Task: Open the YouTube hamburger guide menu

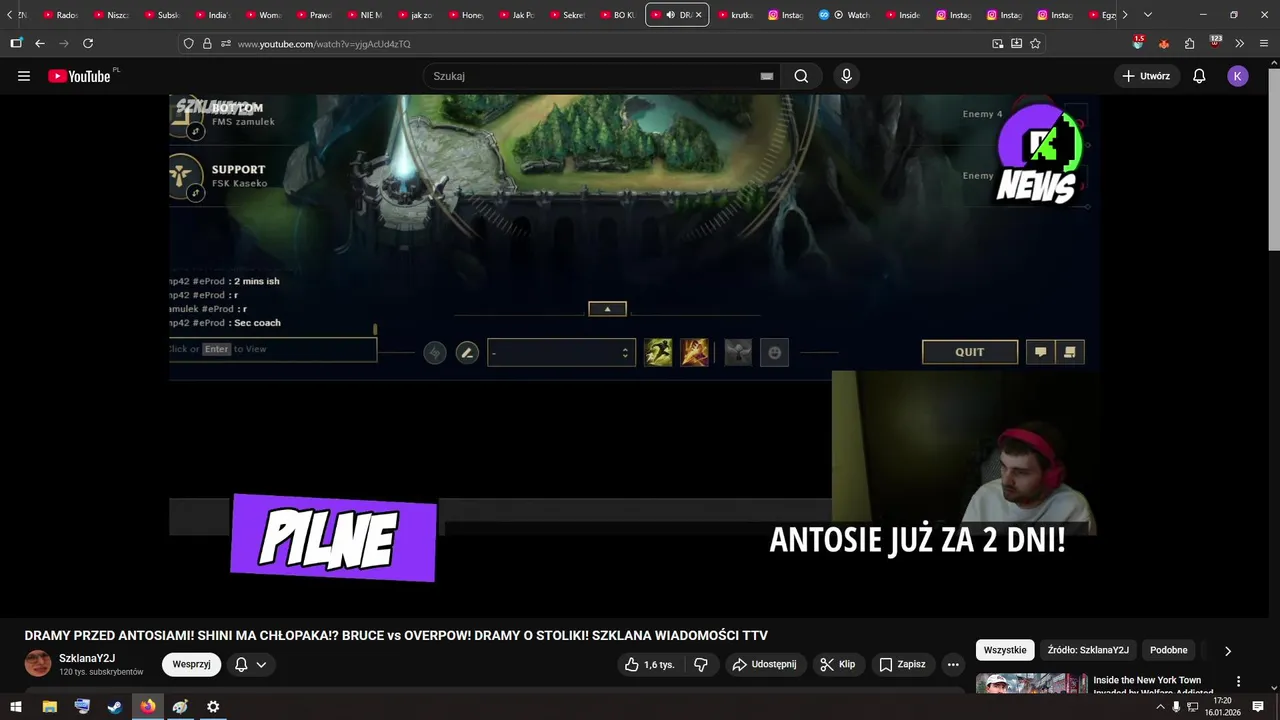Action: click(24, 76)
